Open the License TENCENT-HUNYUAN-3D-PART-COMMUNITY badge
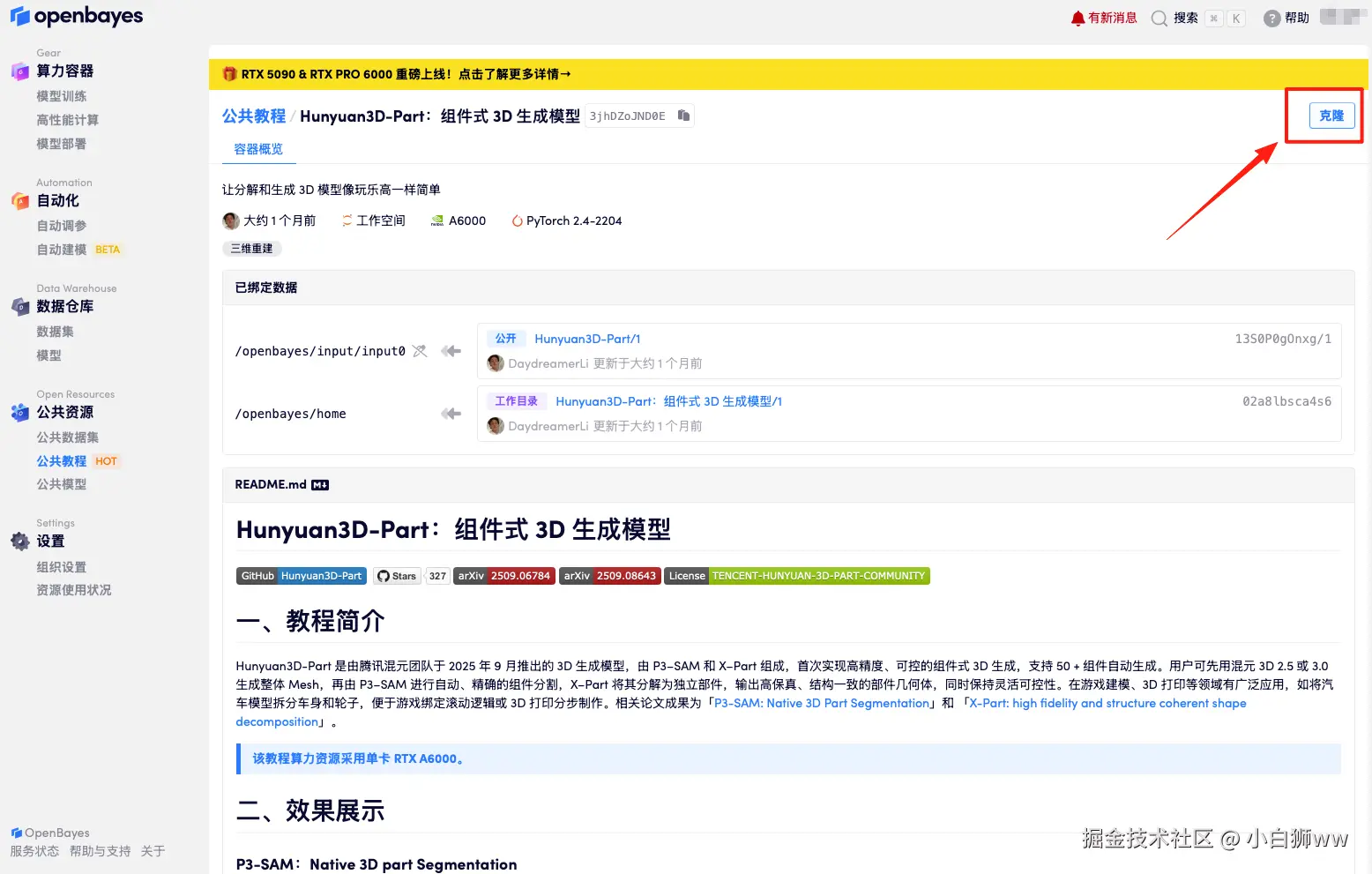This screenshot has height=874, width=1372. 797,576
